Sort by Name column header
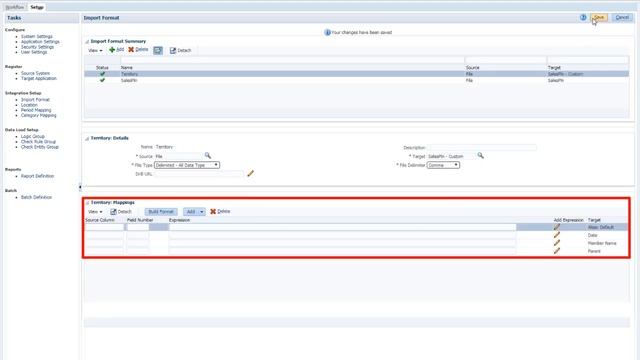Screen dimensions: 640x360 tap(127, 67)
